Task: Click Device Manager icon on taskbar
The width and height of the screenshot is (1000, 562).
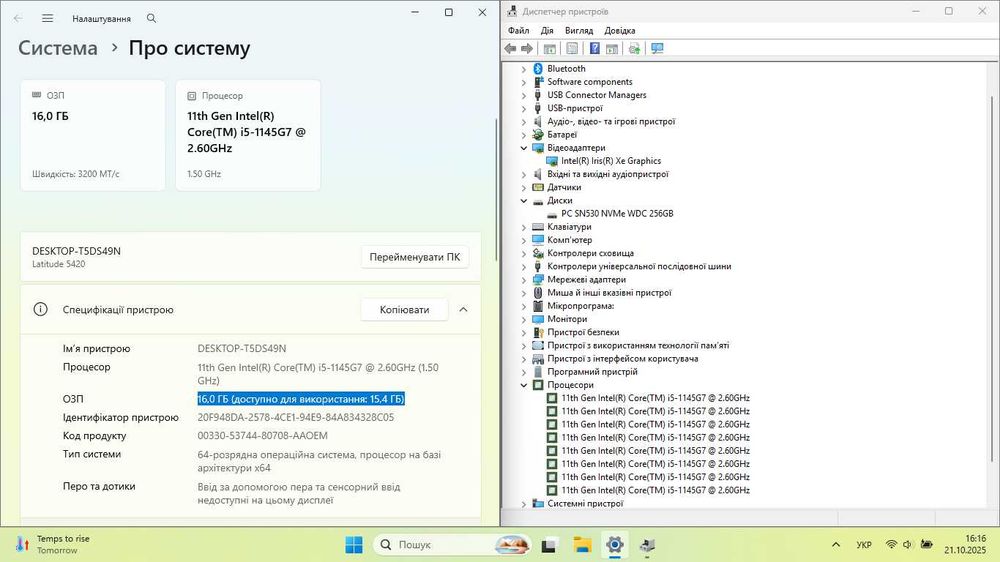Action: coord(647,545)
